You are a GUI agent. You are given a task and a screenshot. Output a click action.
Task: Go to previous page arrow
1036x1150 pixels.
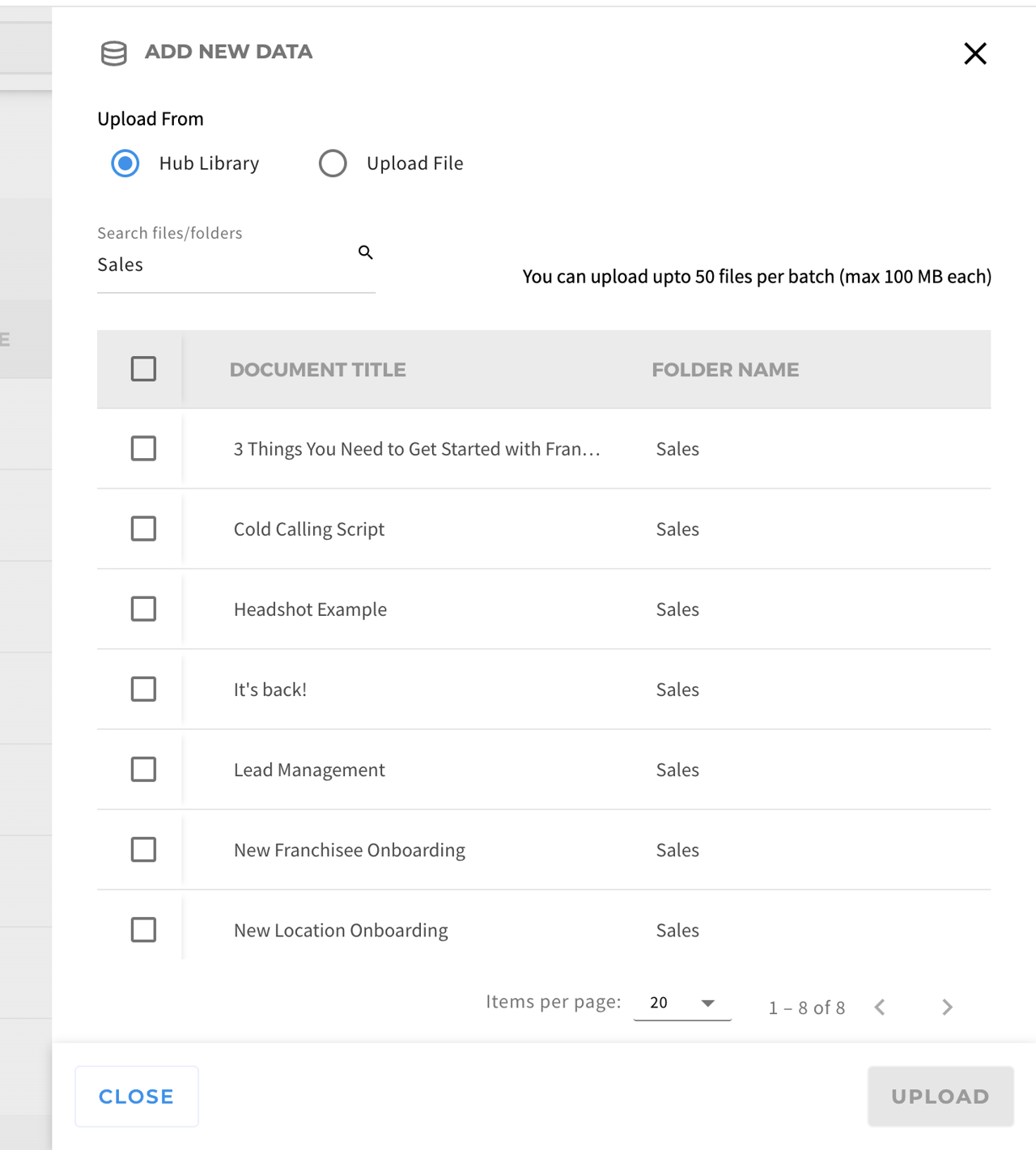coord(880,1007)
